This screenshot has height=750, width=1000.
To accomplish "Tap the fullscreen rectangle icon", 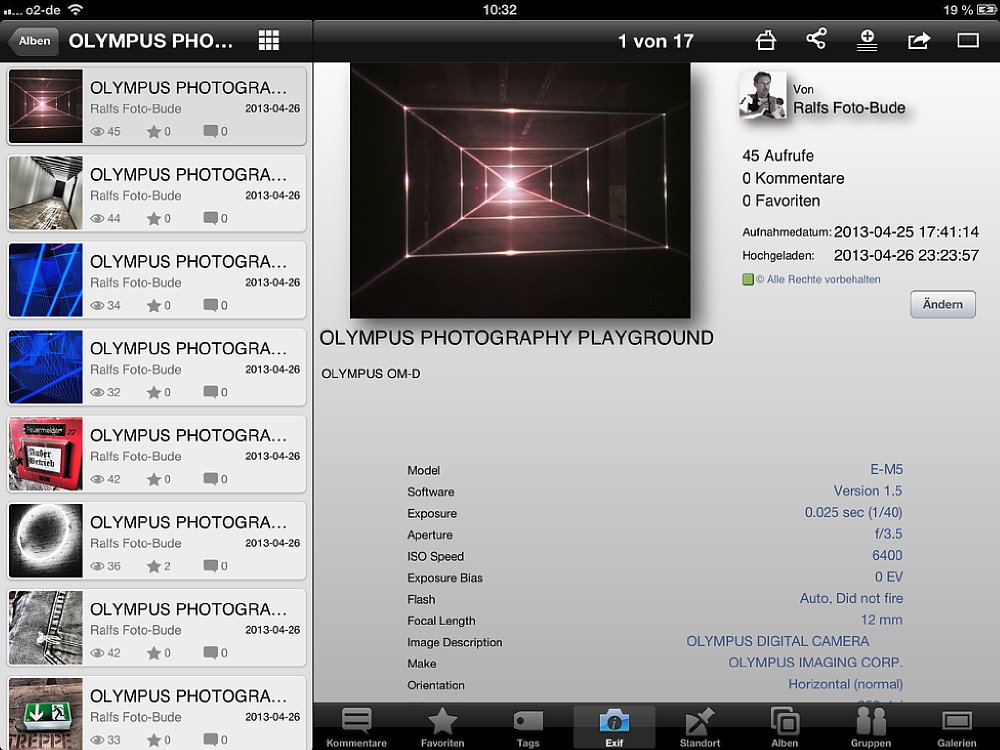I will point(968,41).
